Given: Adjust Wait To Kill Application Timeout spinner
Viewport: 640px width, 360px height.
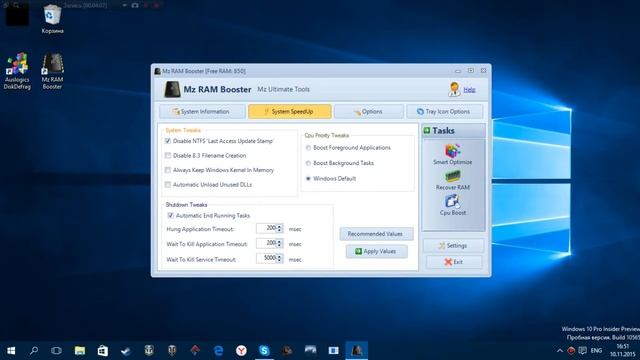Looking at the screenshot, I should 280,244.
